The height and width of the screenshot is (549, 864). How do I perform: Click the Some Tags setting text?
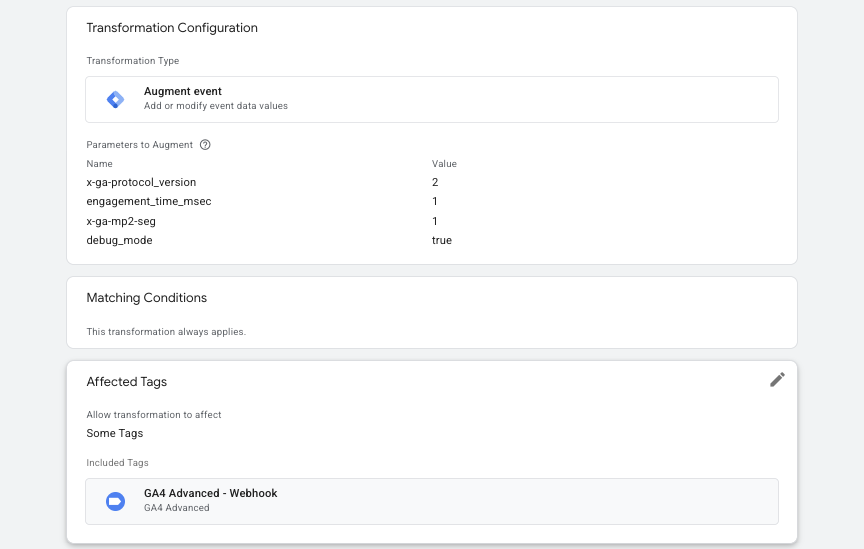pos(115,433)
